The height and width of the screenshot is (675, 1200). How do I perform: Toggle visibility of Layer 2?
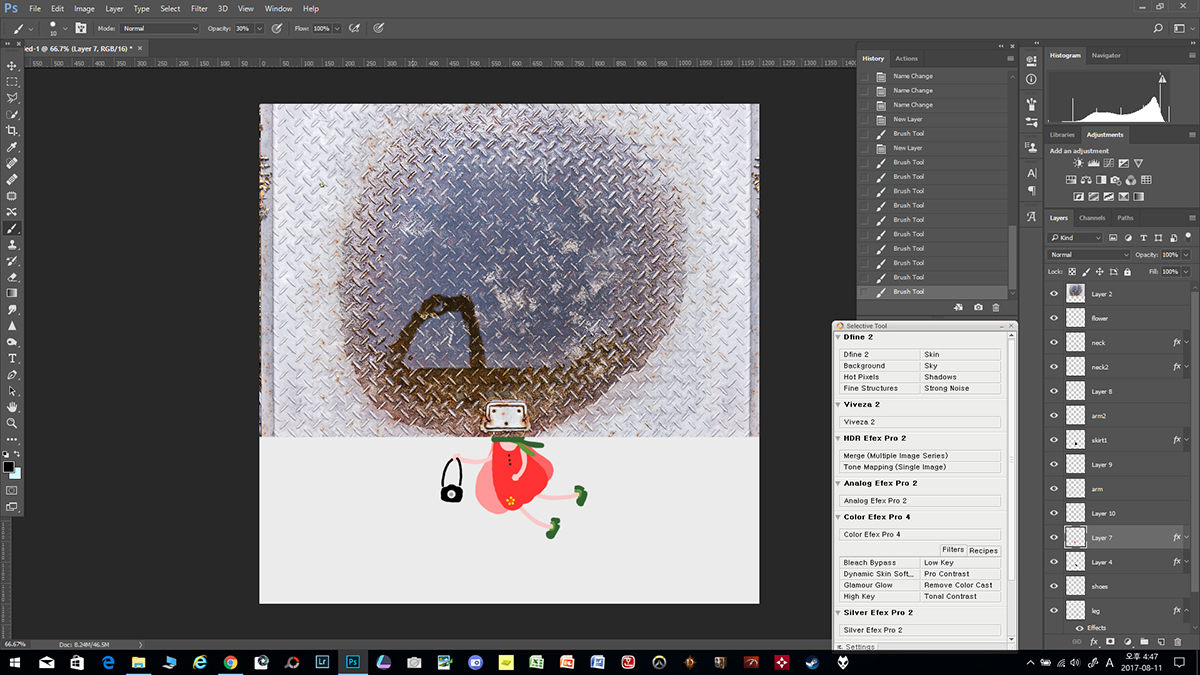click(x=1054, y=294)
